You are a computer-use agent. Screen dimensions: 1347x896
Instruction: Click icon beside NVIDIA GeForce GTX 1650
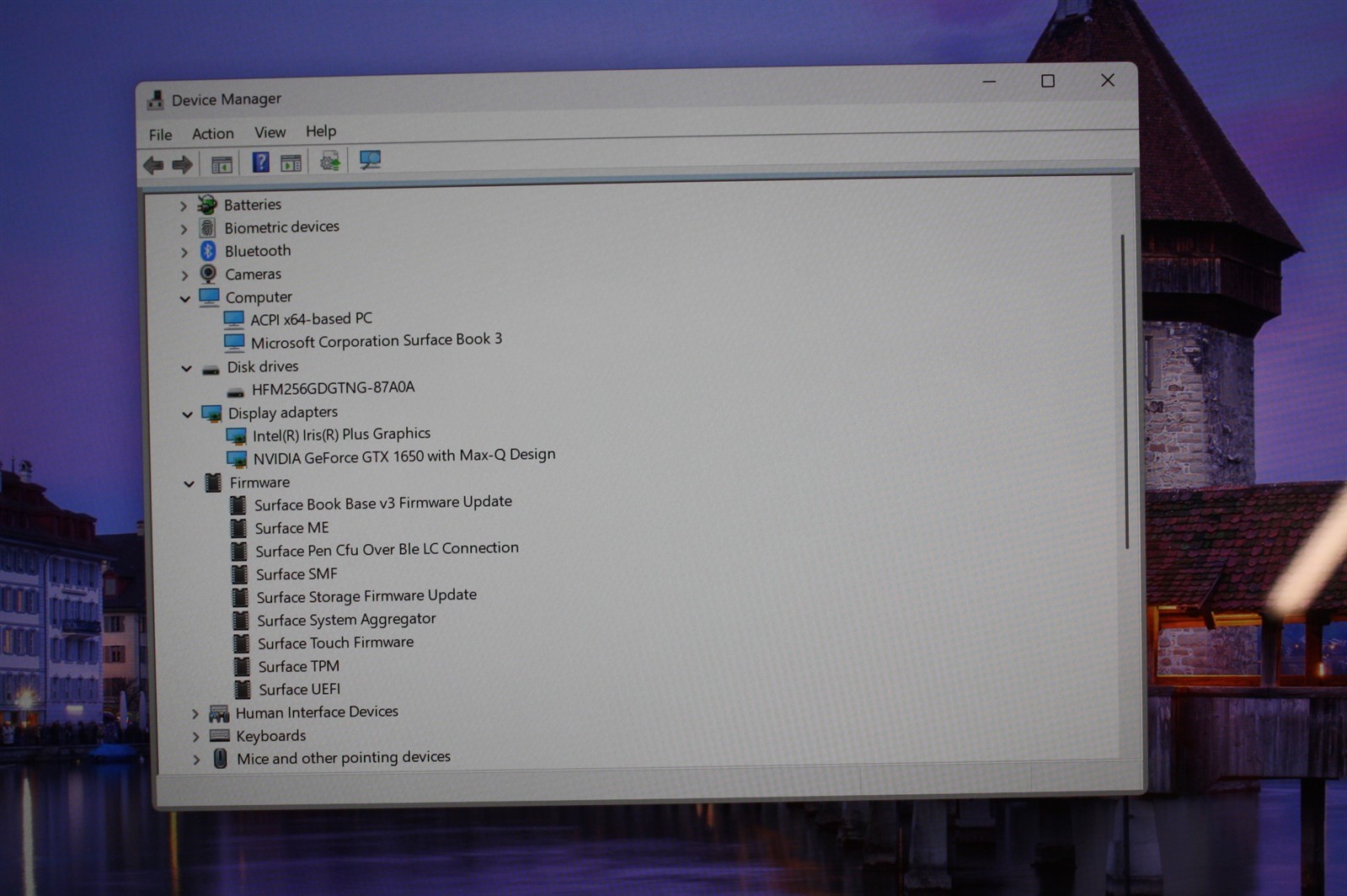tap(237, 459)
